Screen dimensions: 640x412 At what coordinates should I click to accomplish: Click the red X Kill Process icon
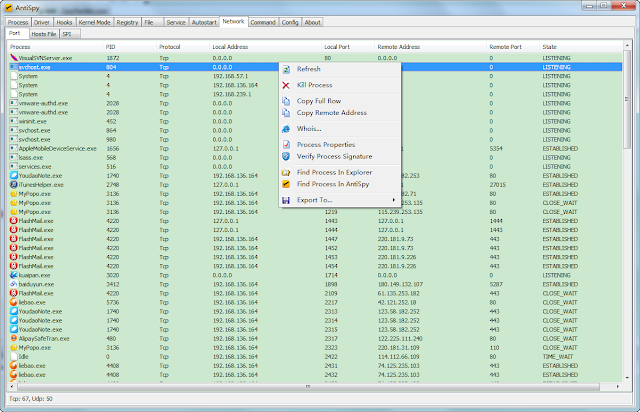(x=286, y=85)
